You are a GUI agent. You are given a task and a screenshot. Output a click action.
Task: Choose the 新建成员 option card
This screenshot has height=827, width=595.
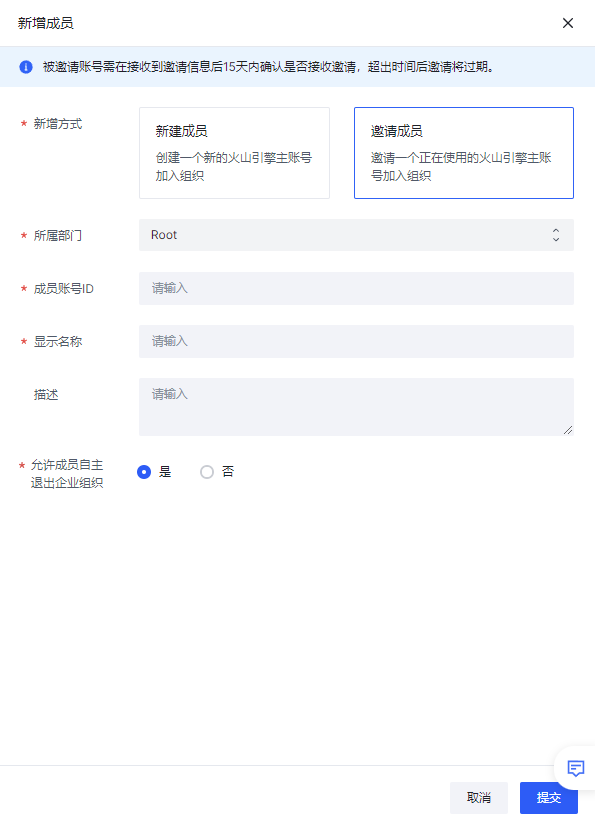coord(234,153)
